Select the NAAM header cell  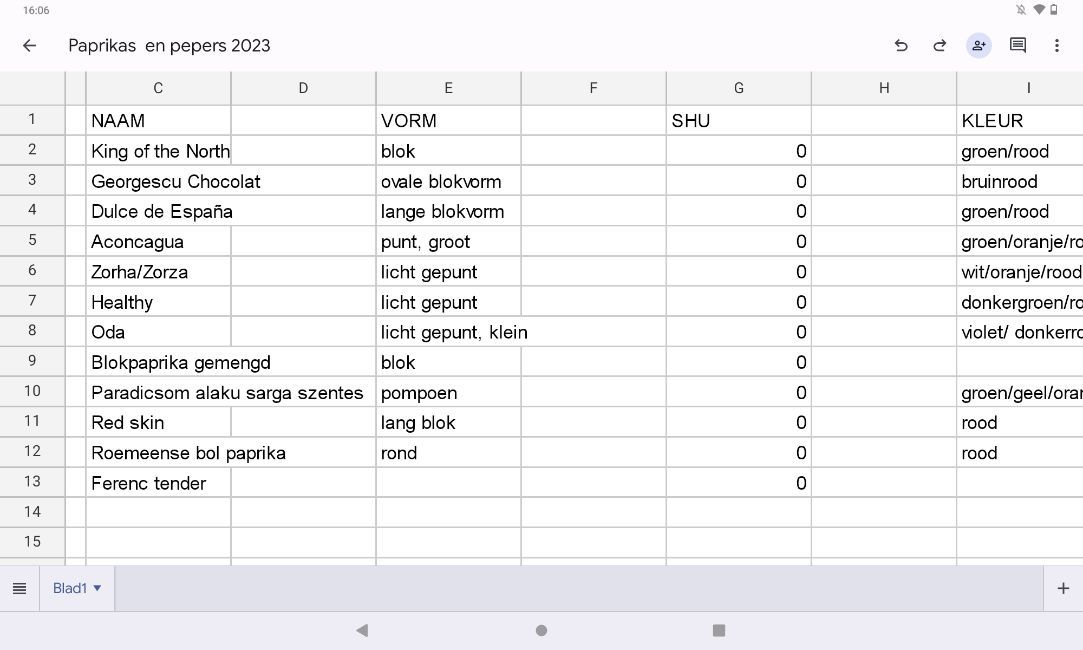click(x=158, y=121)
